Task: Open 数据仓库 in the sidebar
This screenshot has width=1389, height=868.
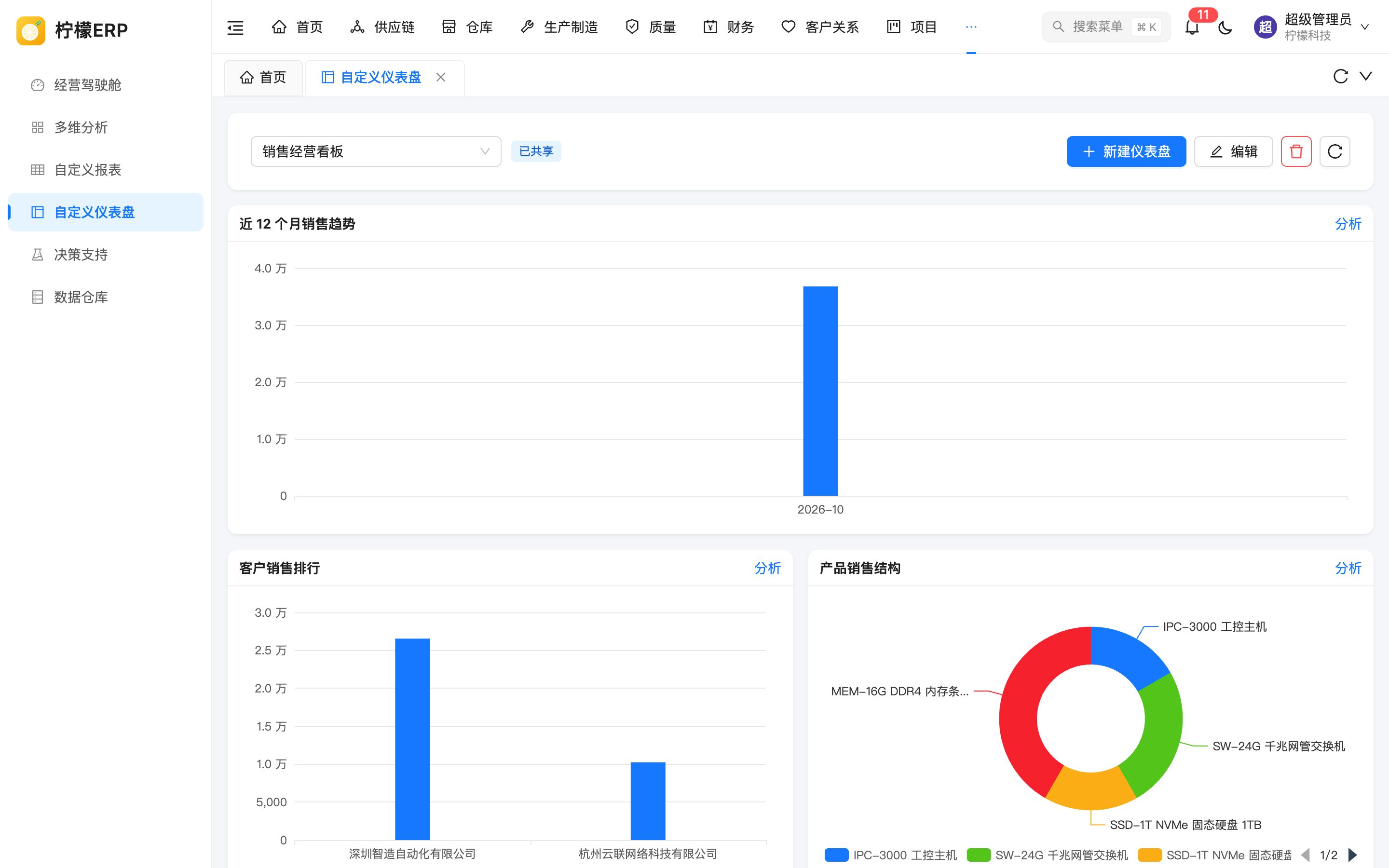Action: (106, 298)
